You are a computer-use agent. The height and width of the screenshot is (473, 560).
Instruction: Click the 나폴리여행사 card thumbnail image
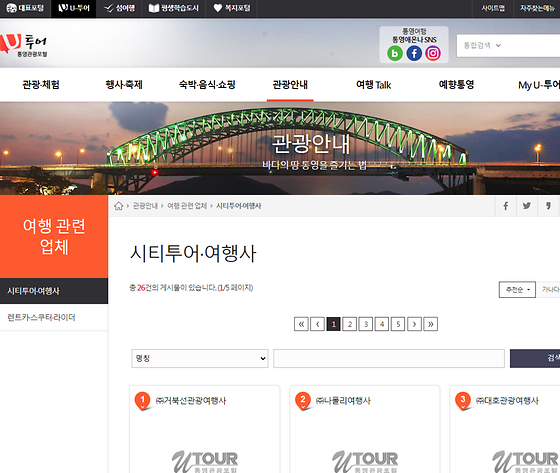pos(365,461)
